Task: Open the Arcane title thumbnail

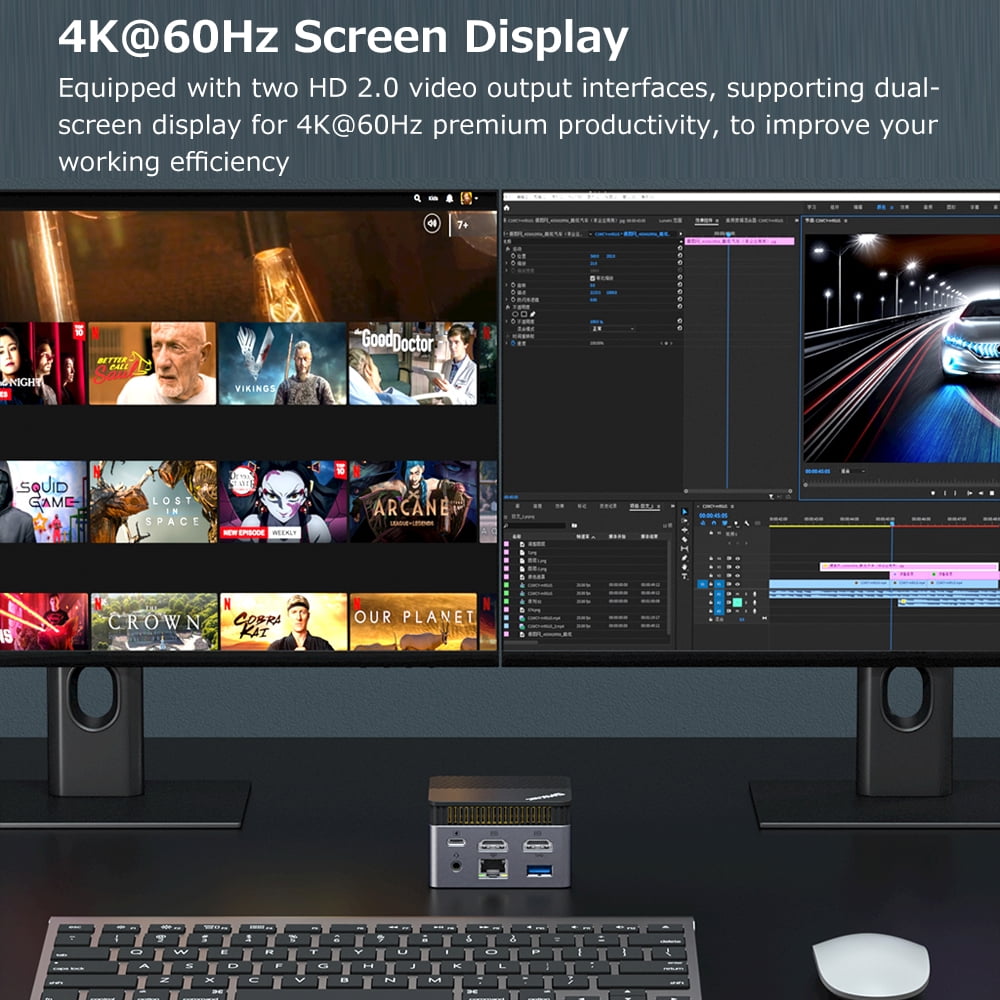Action: [x=413, y=502]
